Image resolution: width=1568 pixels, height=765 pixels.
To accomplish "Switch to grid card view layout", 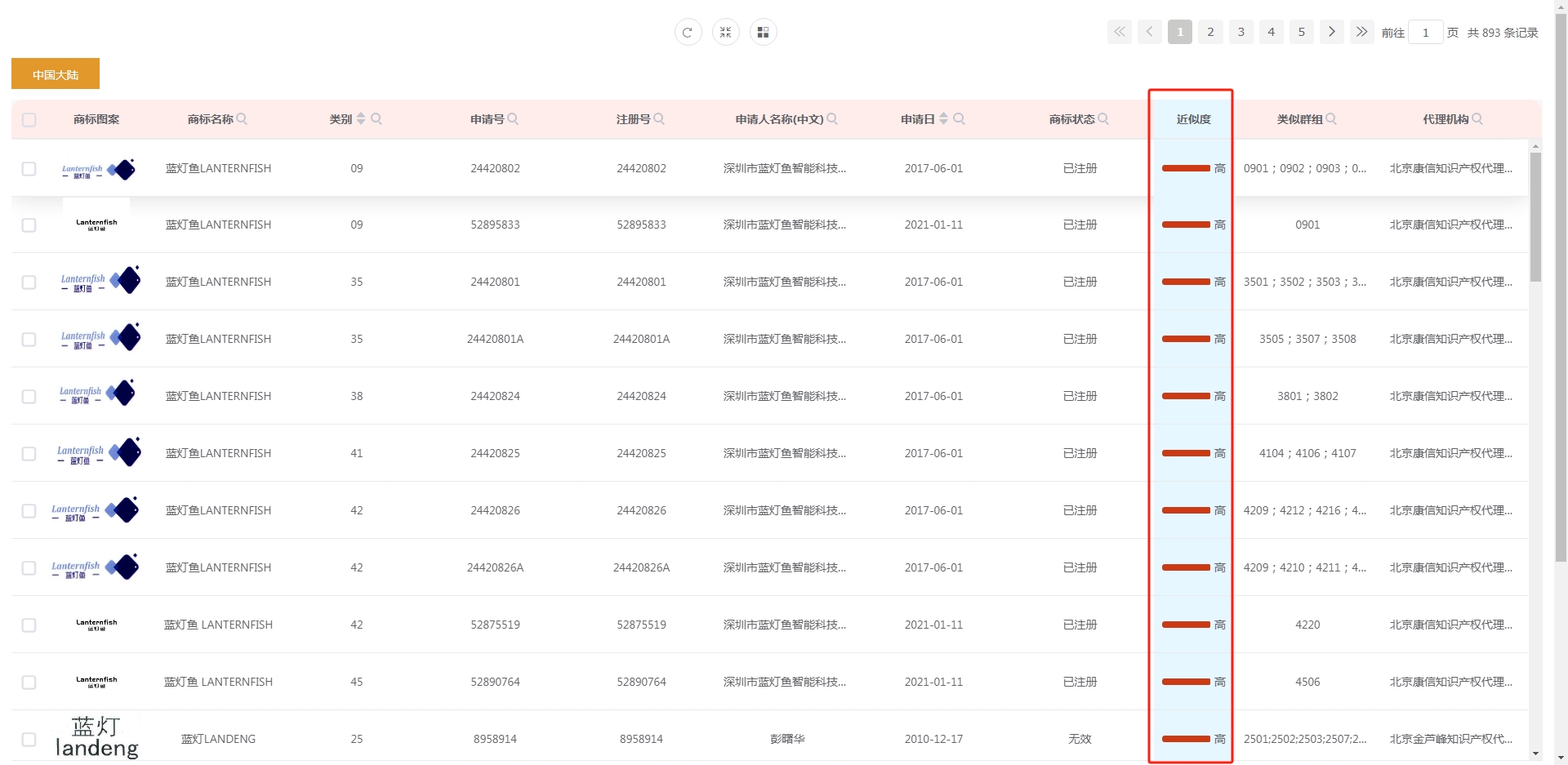I will click(x=763, y=32).
